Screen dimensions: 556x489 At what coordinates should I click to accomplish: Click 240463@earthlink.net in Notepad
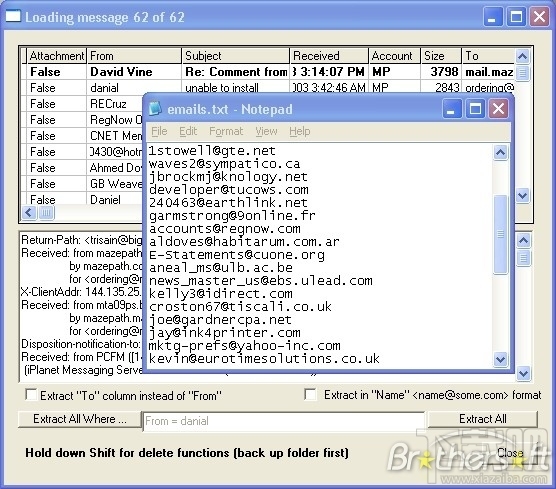pyautogui.click(x=228, y=203)
